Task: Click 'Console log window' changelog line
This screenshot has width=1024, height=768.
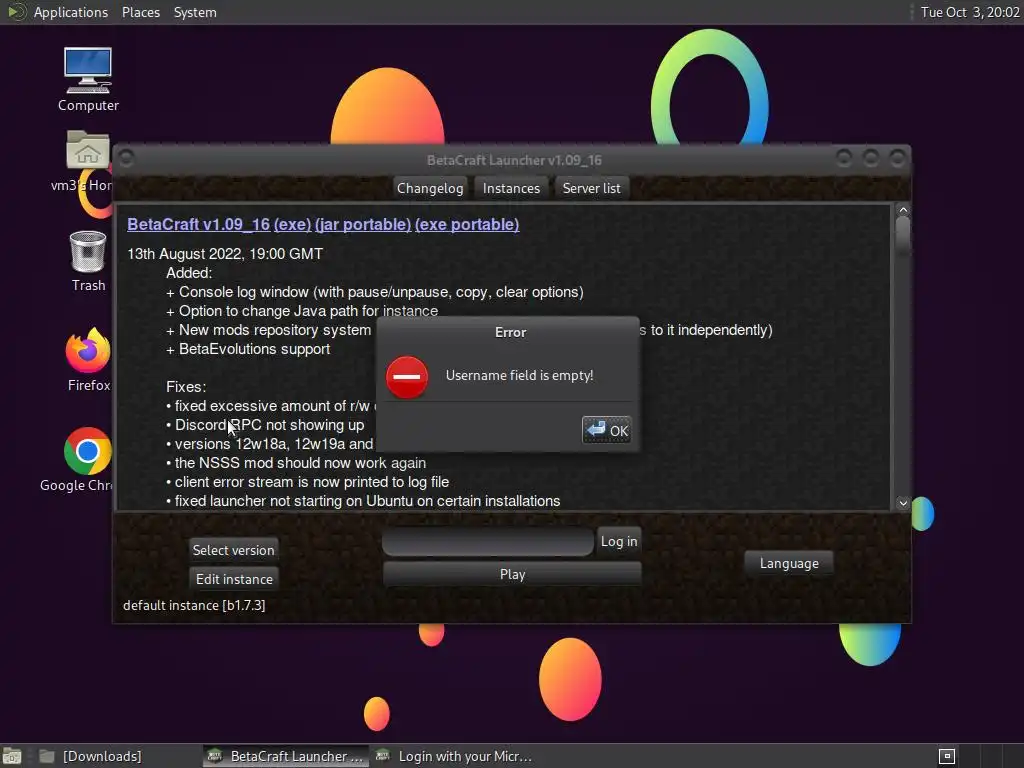Action: (x=375, y=292)
